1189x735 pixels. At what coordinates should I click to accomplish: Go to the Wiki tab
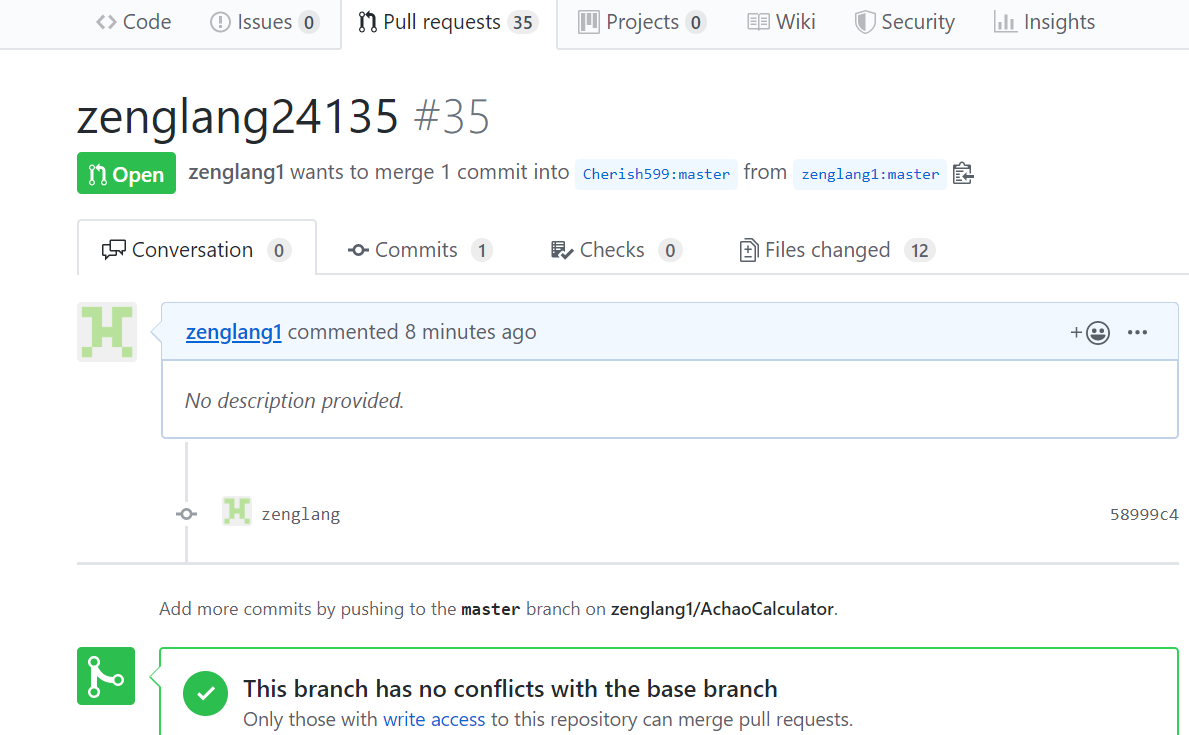coord(781,22)
